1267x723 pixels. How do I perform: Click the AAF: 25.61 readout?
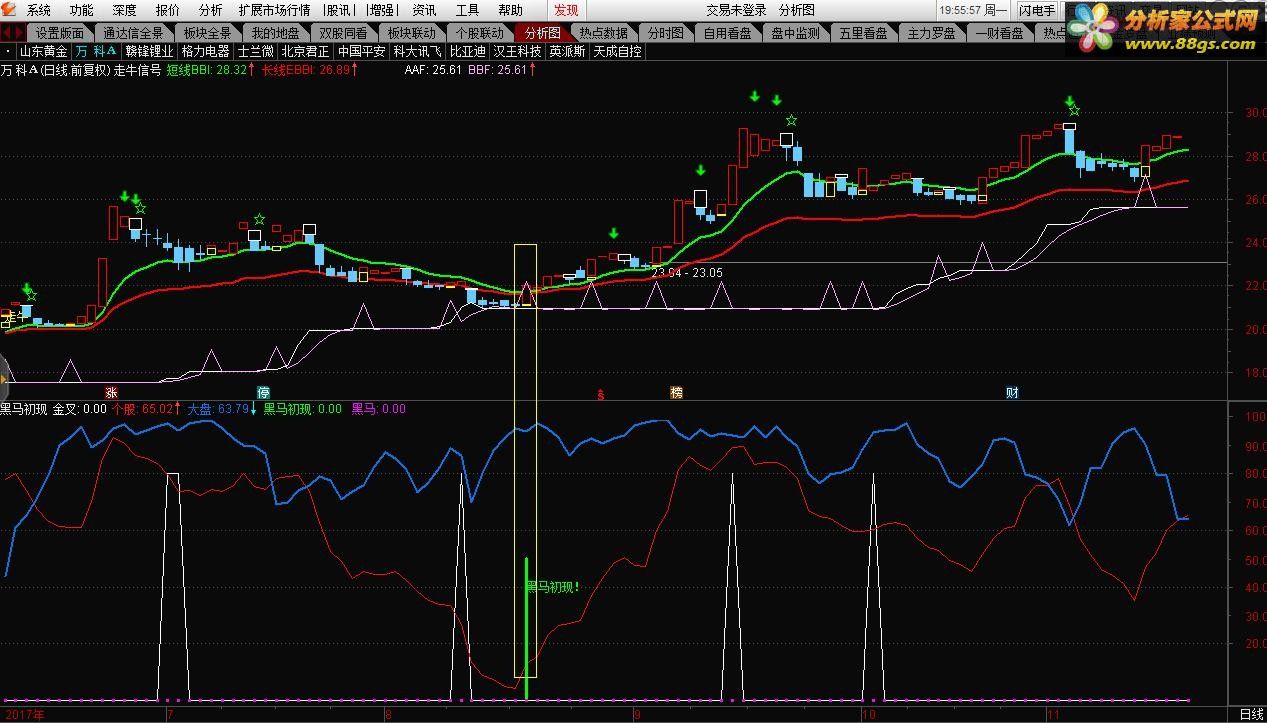433,70
